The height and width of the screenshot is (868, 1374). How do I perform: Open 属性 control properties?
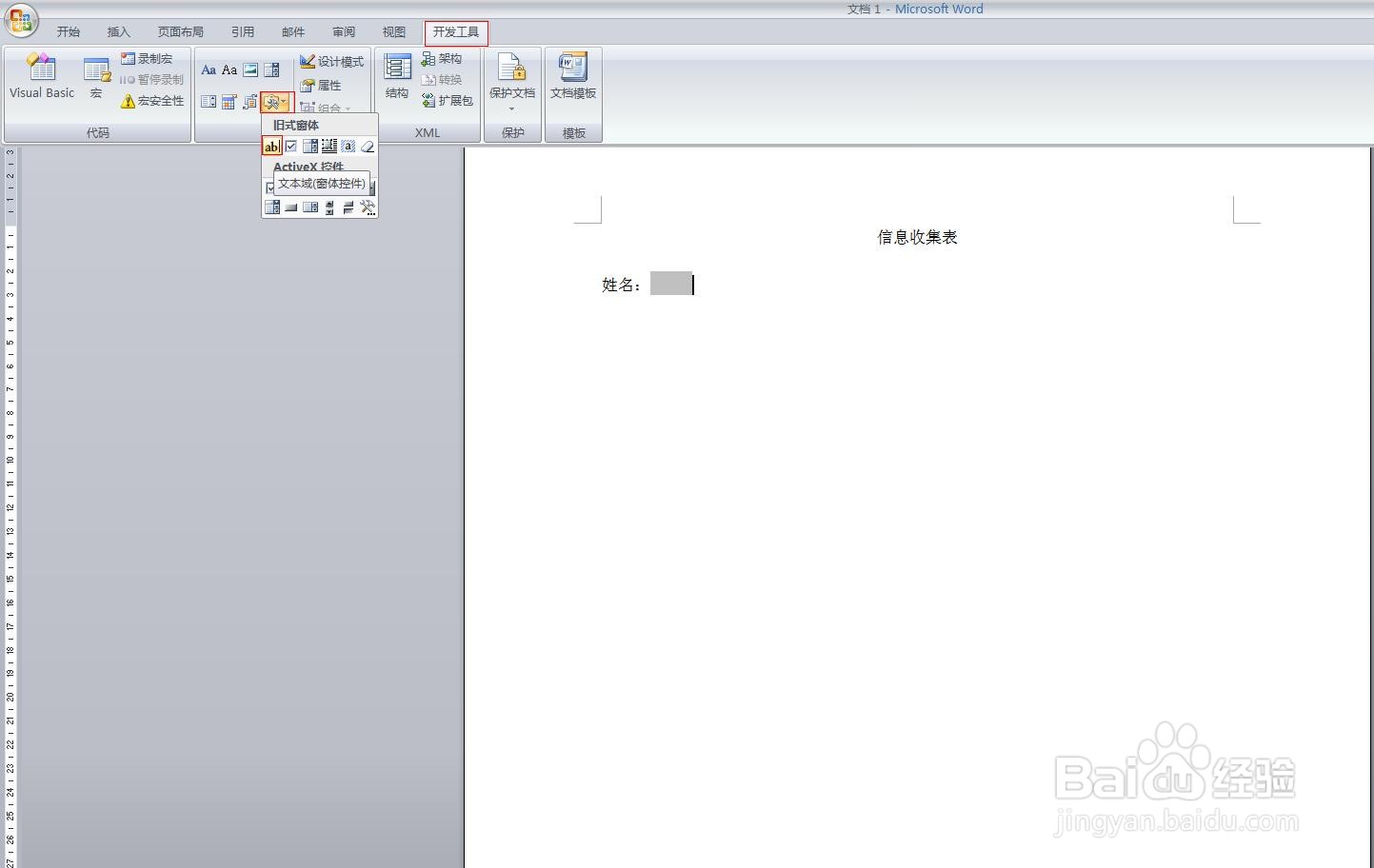coord(320,86)
